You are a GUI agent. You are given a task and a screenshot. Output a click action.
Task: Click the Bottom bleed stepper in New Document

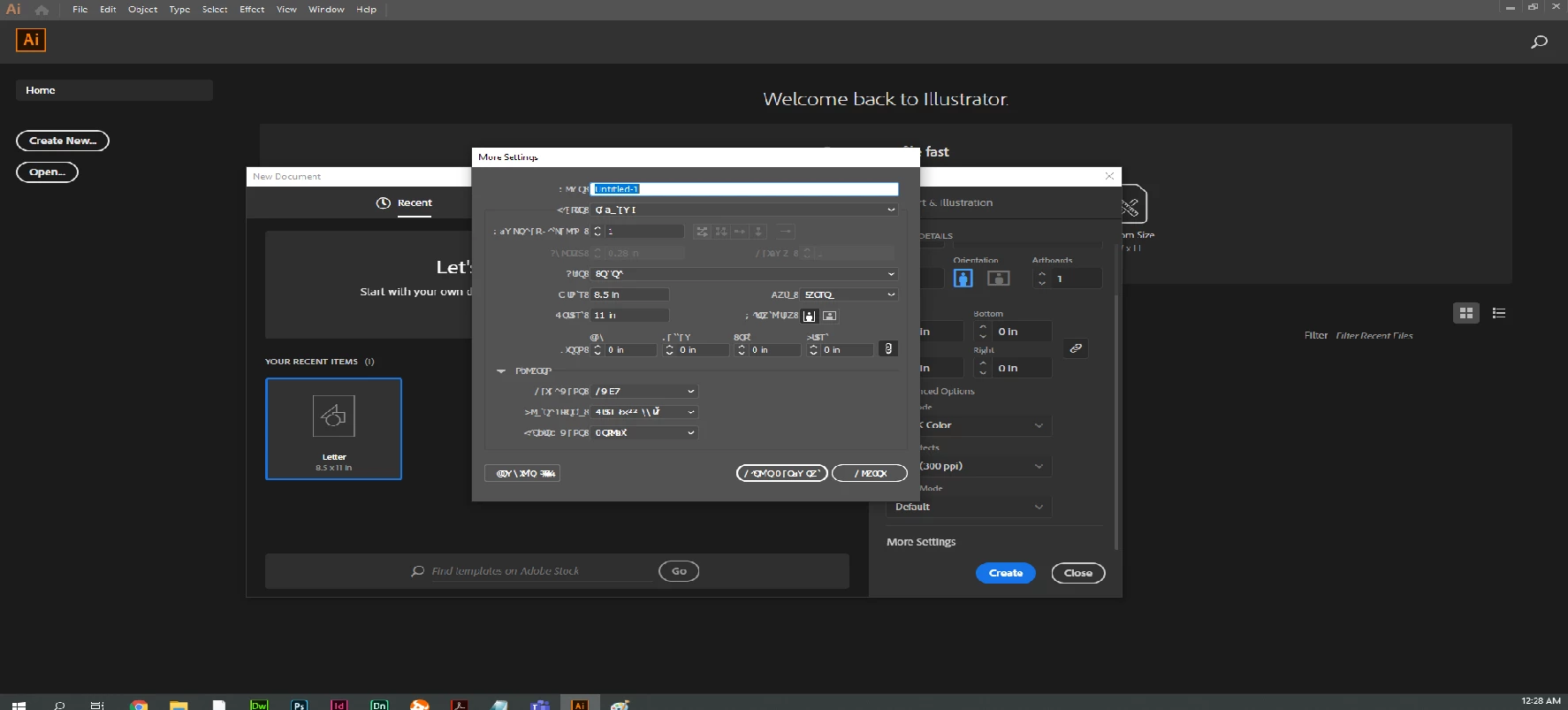(983, 332)
